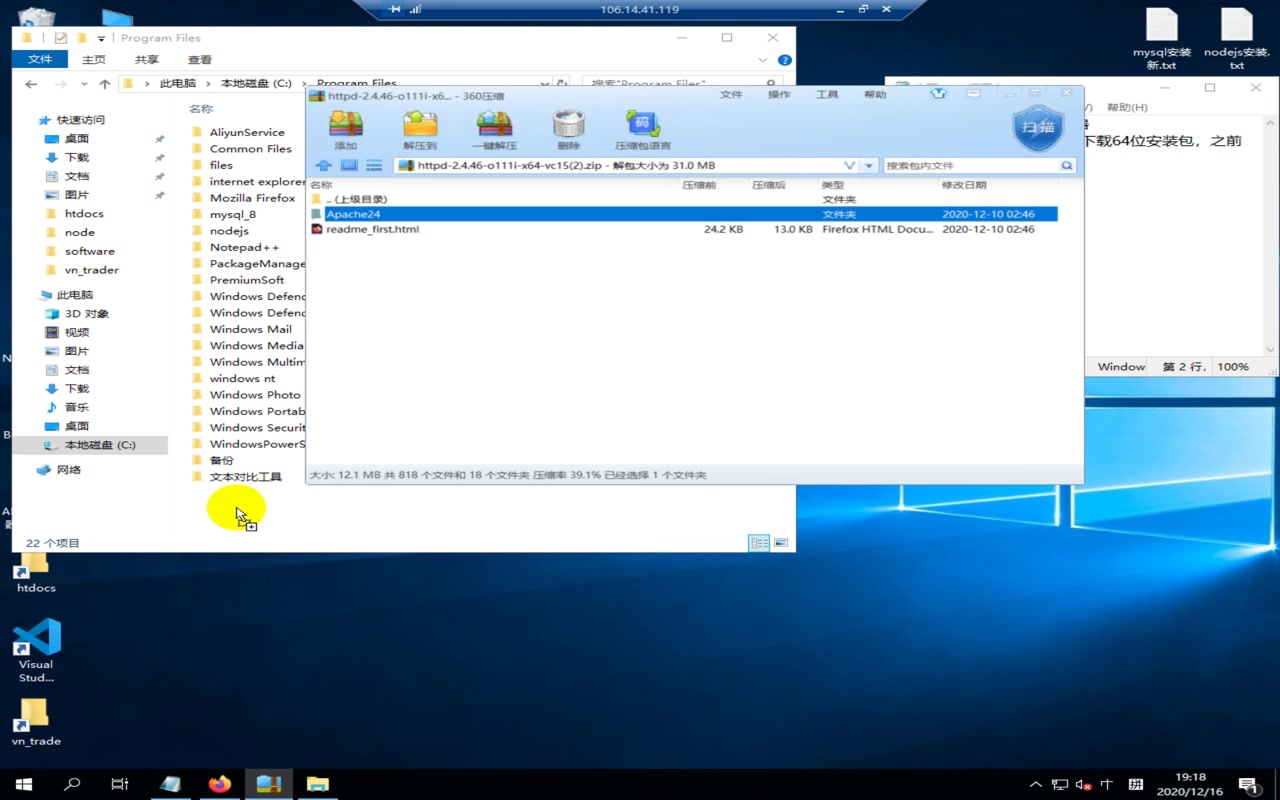Open the vn_trader desktop shortcut
The width and height of the screenshot is (1280, 800).
tap(36, 722)
